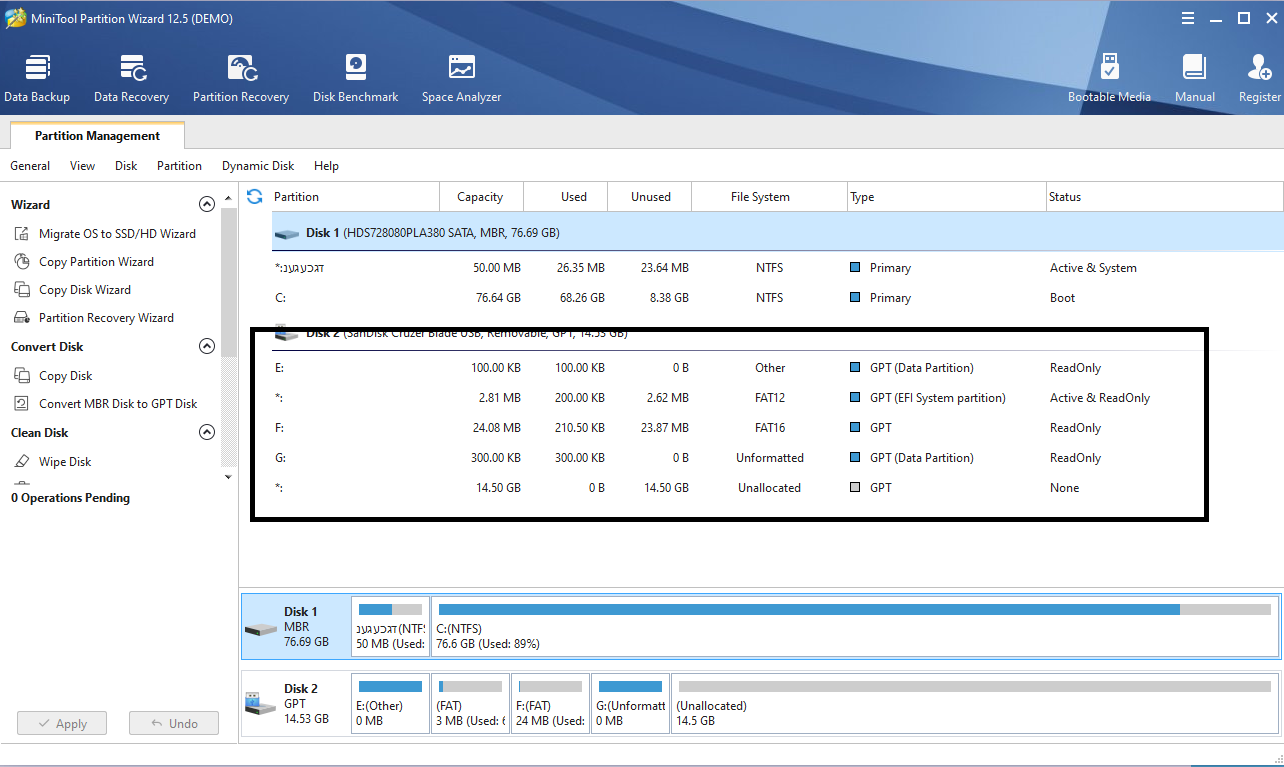
Task: Click the Disk 2 USB icon in disk map
Action: [261, 703]
